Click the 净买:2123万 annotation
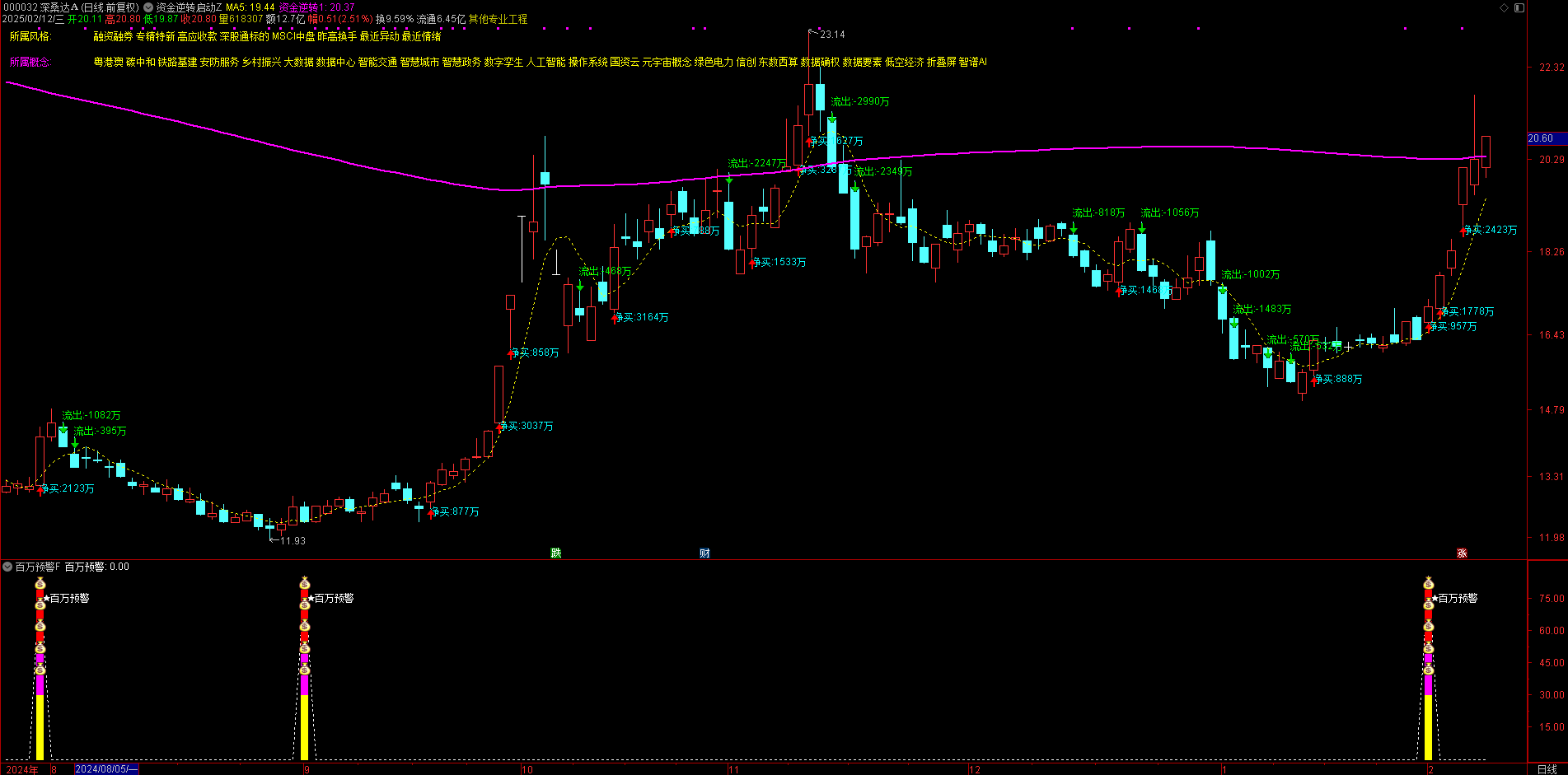 (x=68, y=488)
